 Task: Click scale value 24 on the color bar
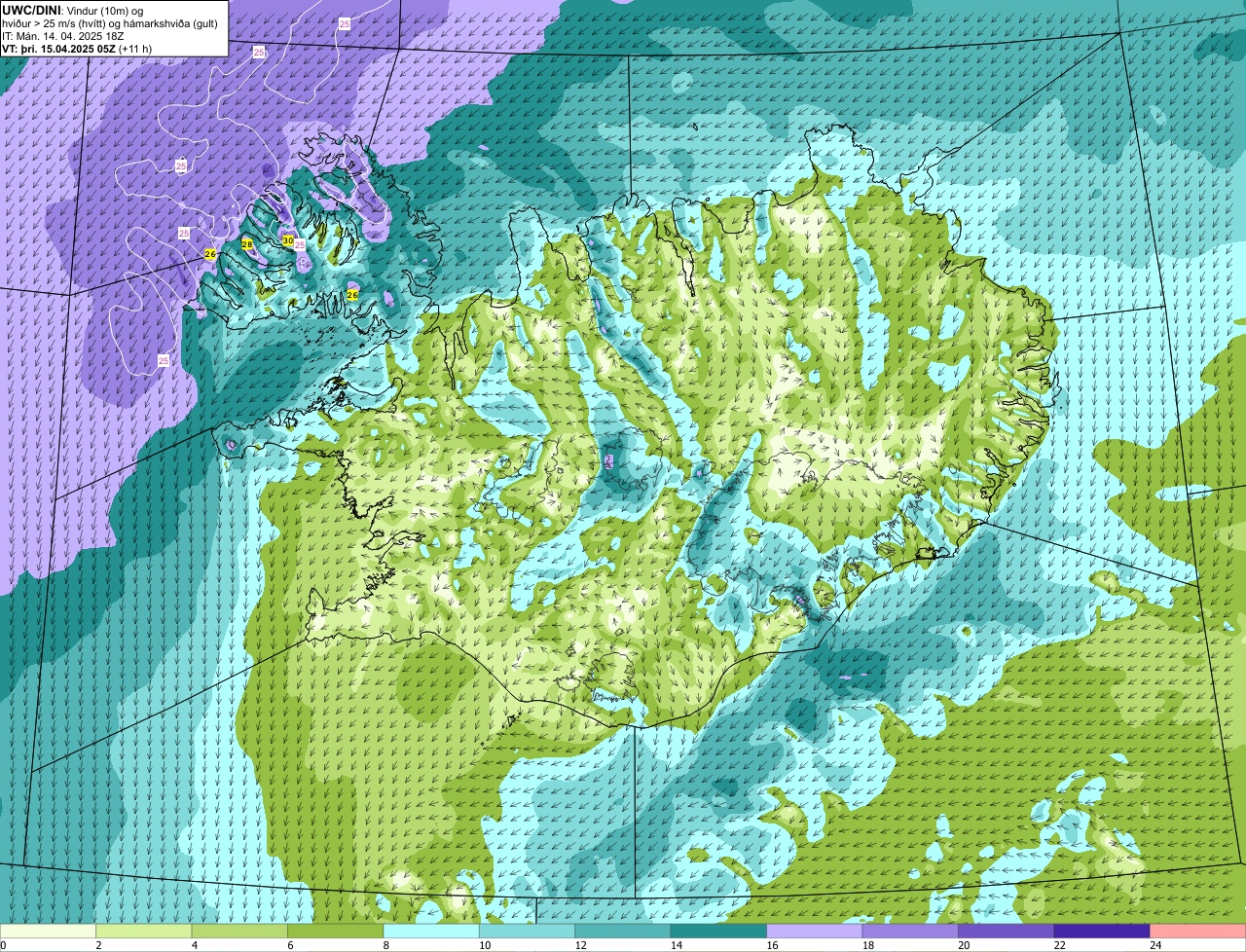tap(1154, 945)
